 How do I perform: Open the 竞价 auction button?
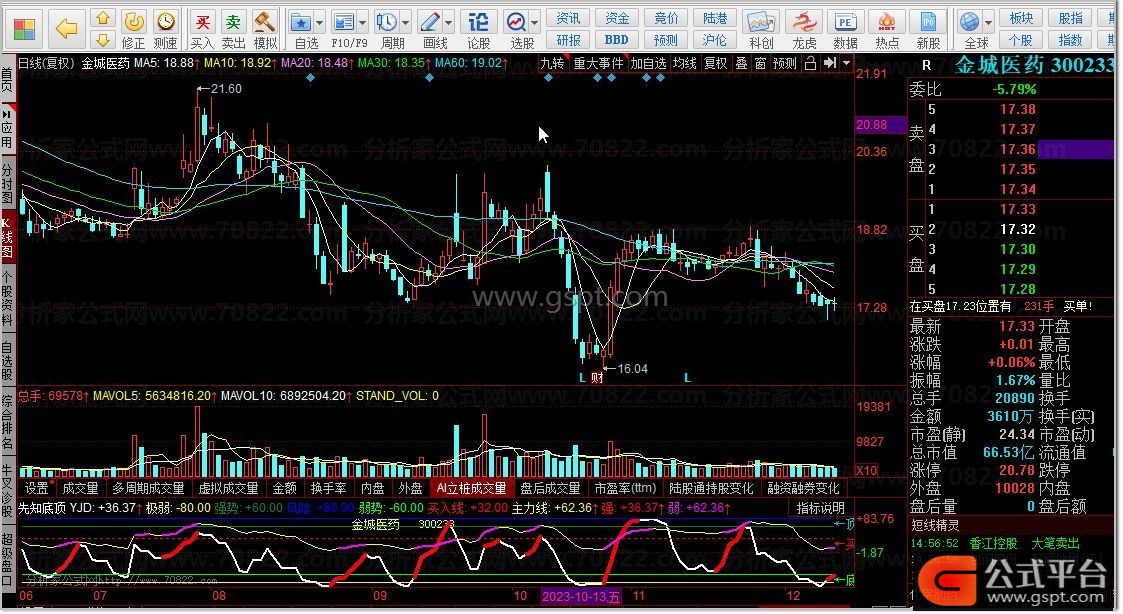pyautogui.click(x=666, y=18)
